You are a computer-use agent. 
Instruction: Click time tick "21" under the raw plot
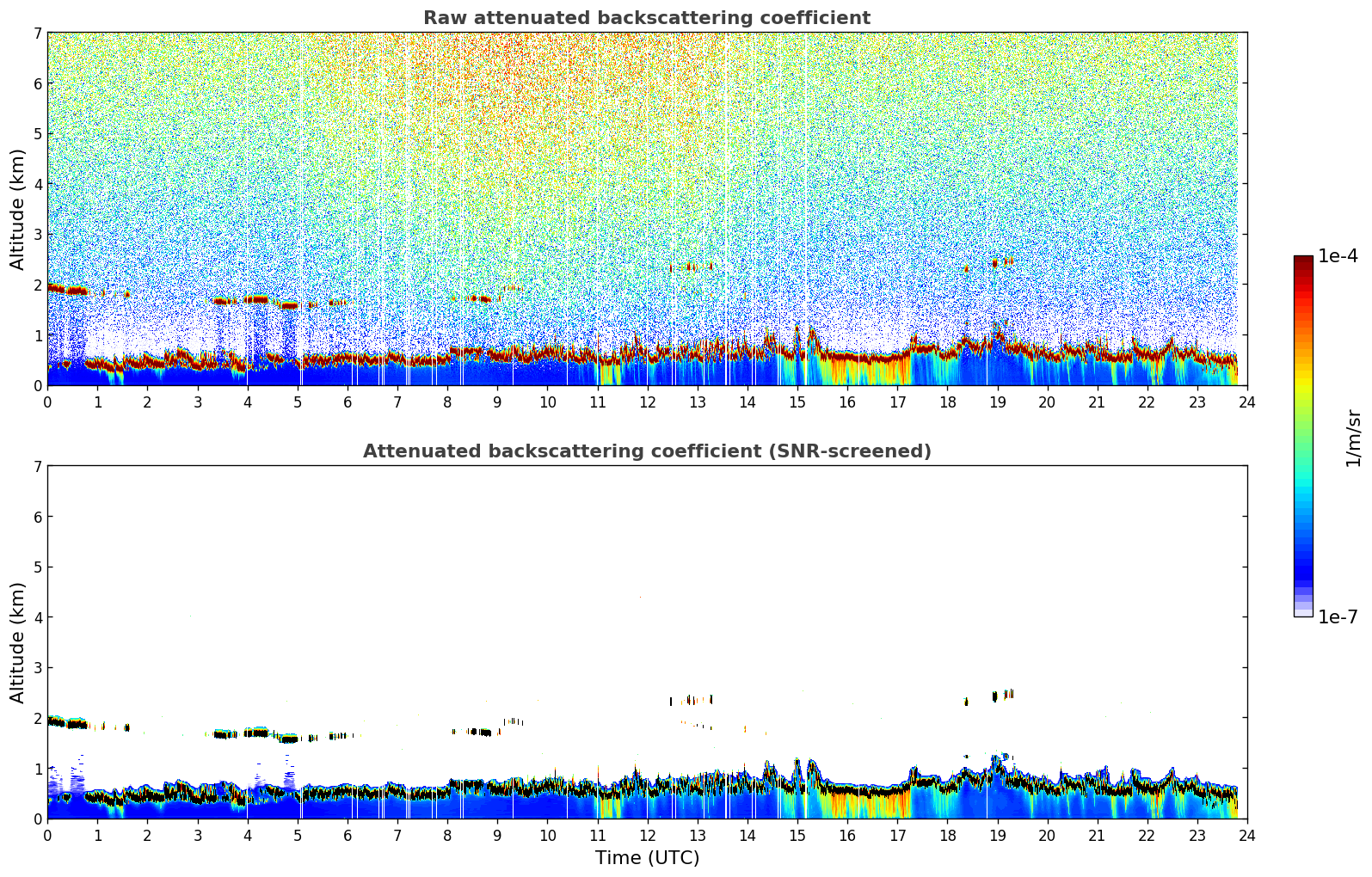(1097, 402)
